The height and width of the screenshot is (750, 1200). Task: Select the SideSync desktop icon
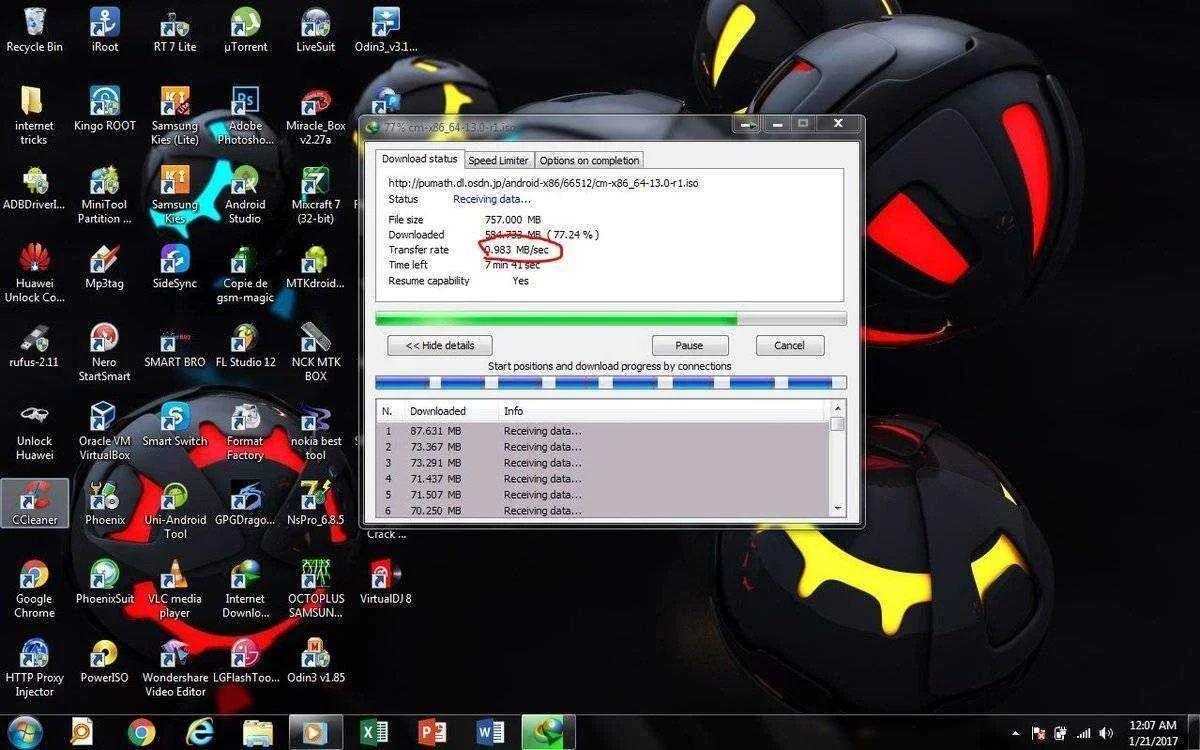tap(175, 266)
